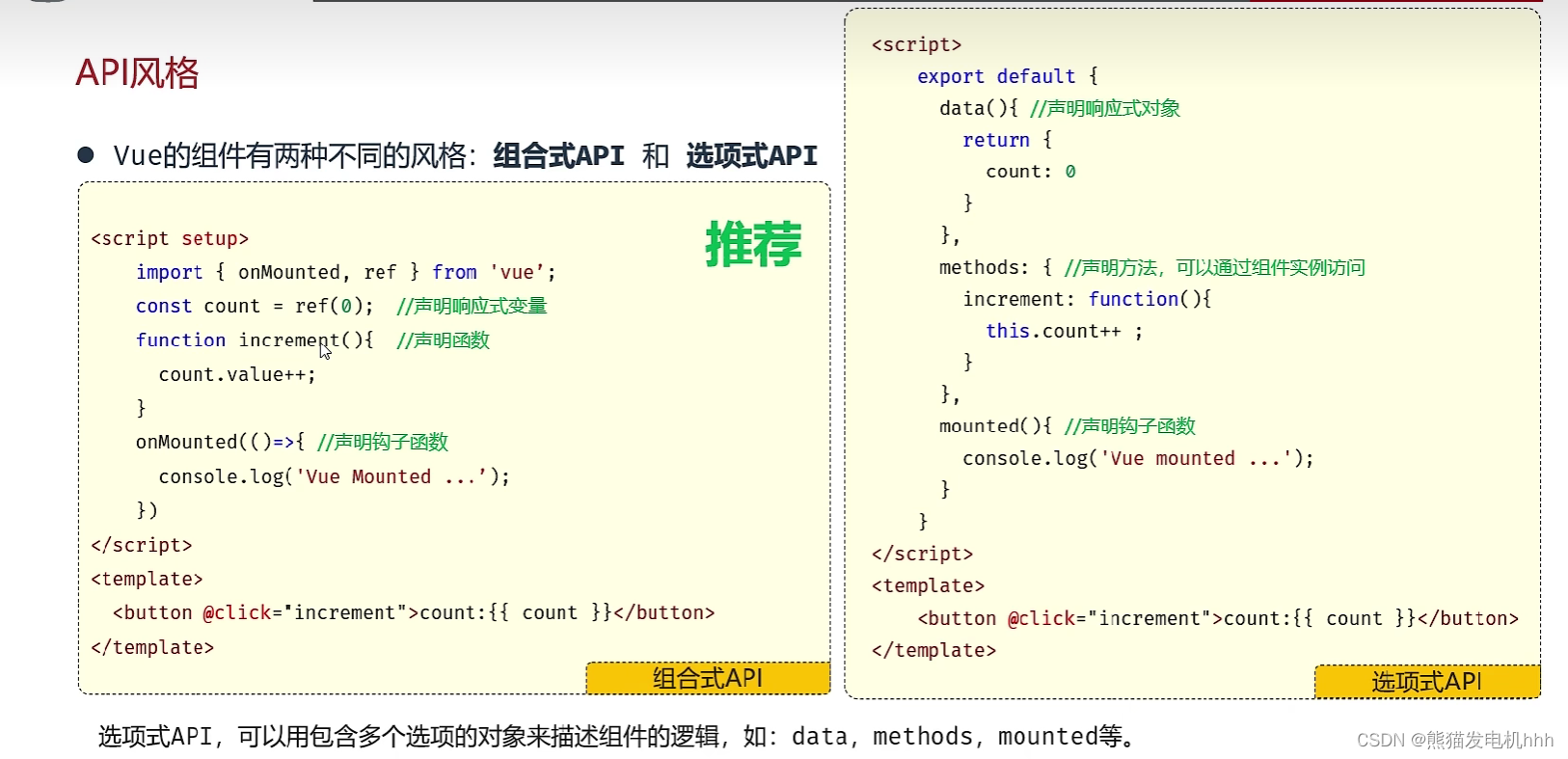Click the "export default {" line

(1008, 76)
